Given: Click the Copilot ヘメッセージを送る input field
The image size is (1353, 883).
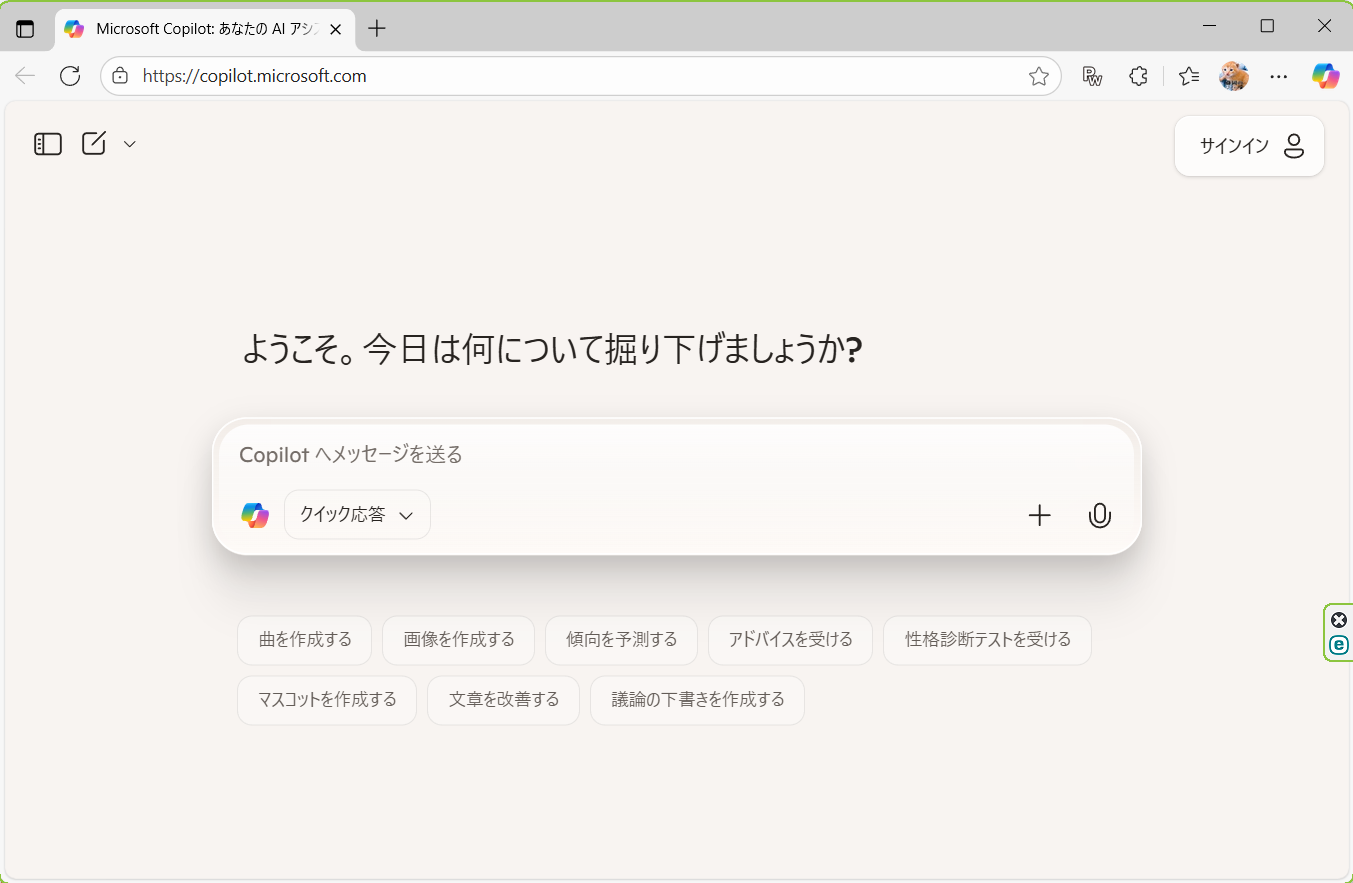Looking at the screenshot, I should [676, 455].
